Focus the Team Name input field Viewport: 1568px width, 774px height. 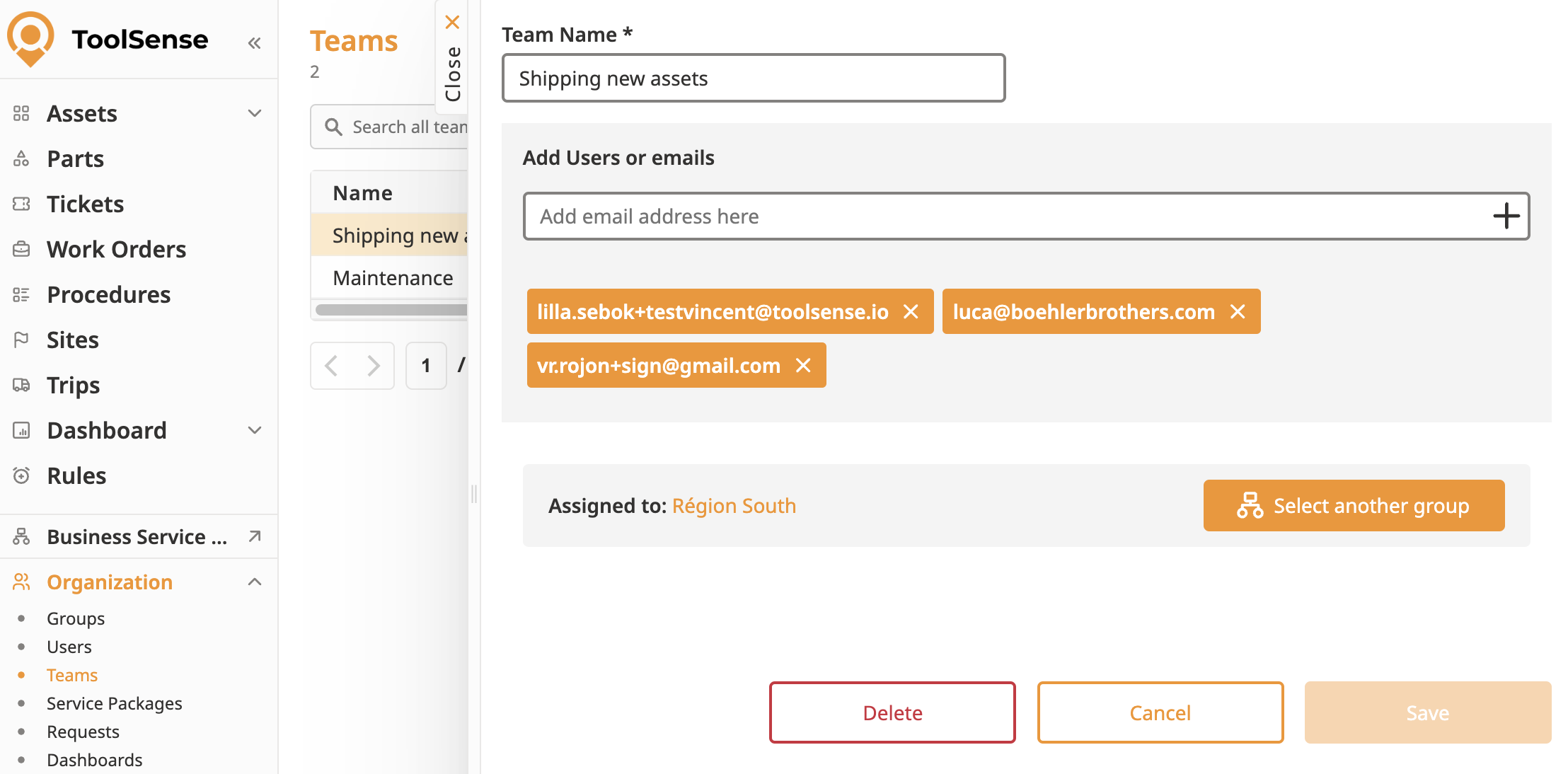tap(753, 78)
